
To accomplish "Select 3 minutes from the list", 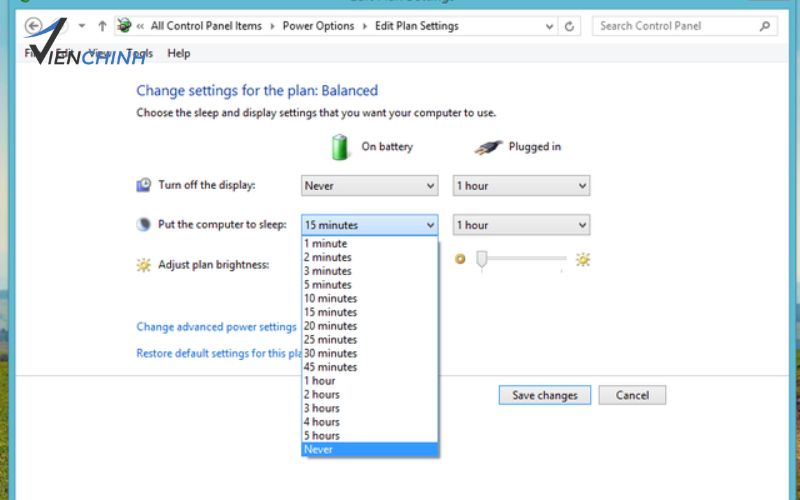I will tap(369, 271).
